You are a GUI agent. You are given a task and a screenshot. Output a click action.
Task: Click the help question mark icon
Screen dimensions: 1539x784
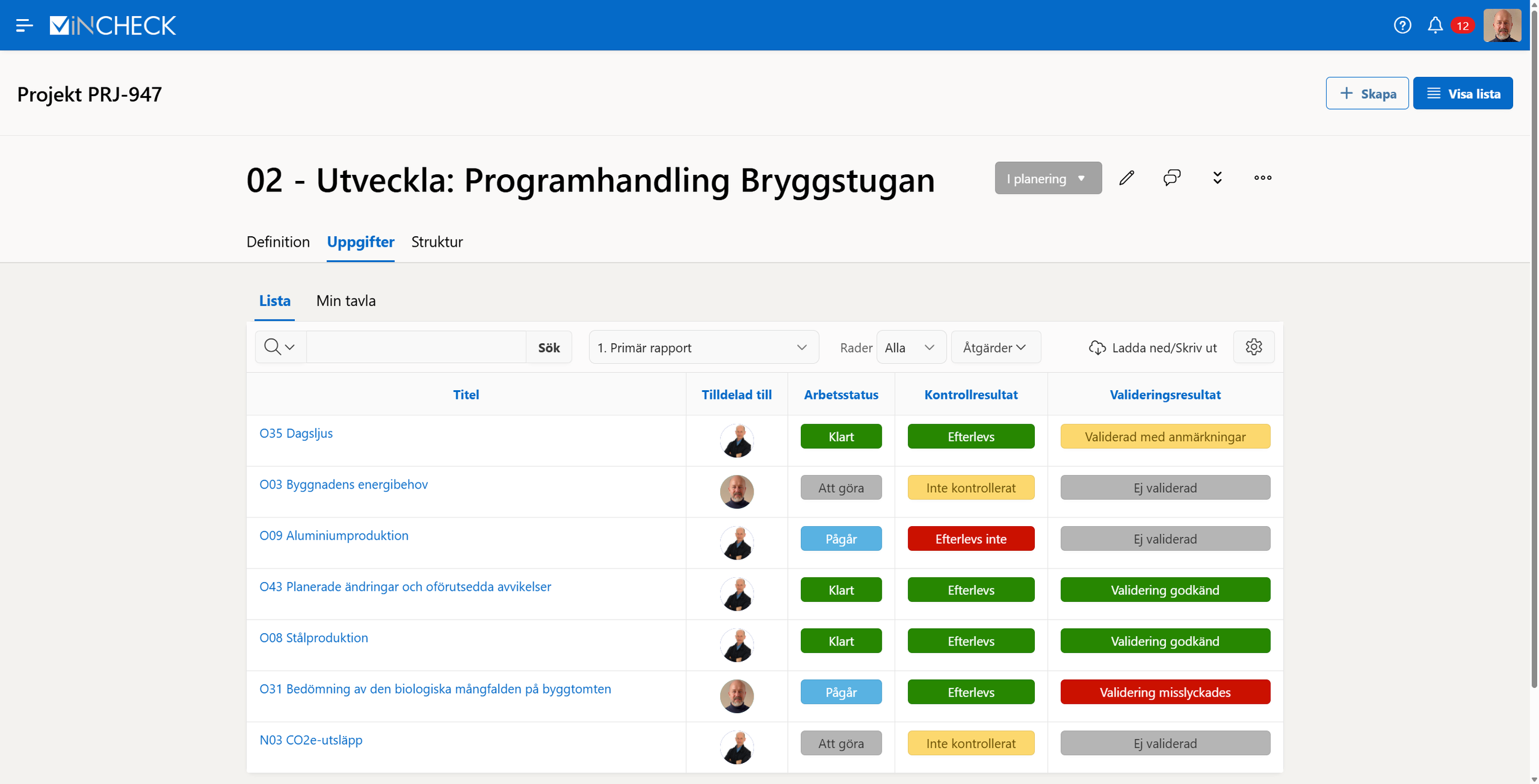point(1402,25)
